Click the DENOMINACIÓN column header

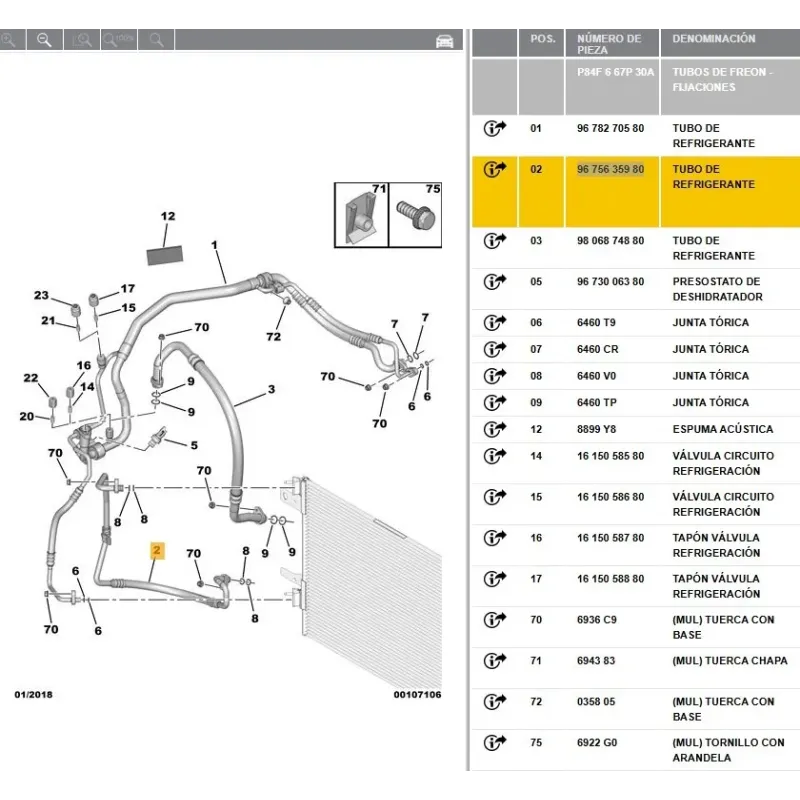point(713,39)
